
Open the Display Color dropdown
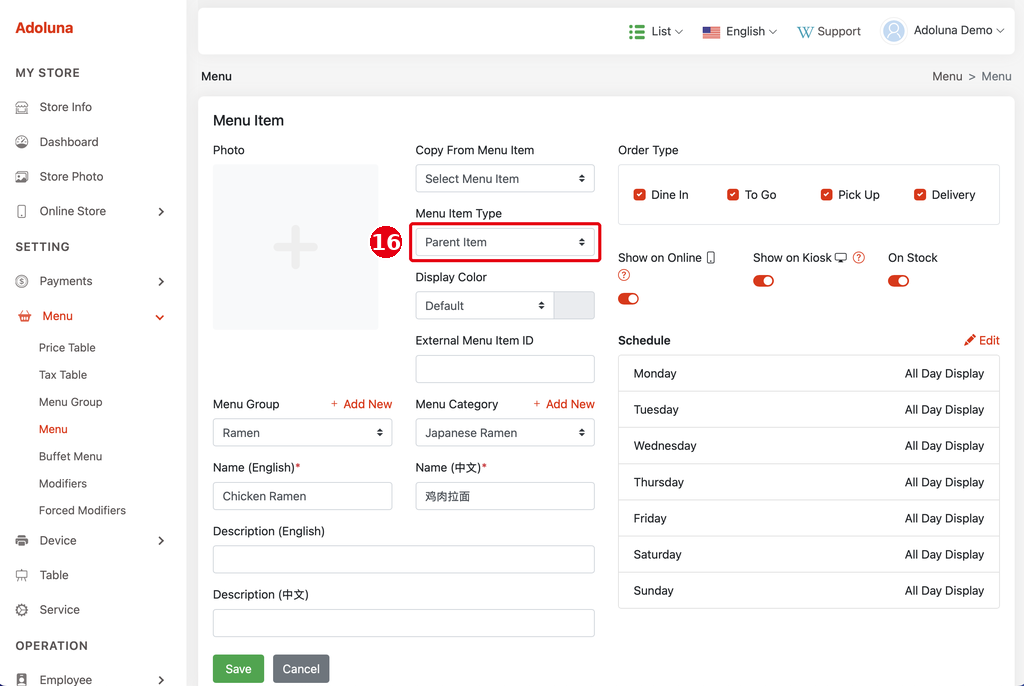coord(485,306)
